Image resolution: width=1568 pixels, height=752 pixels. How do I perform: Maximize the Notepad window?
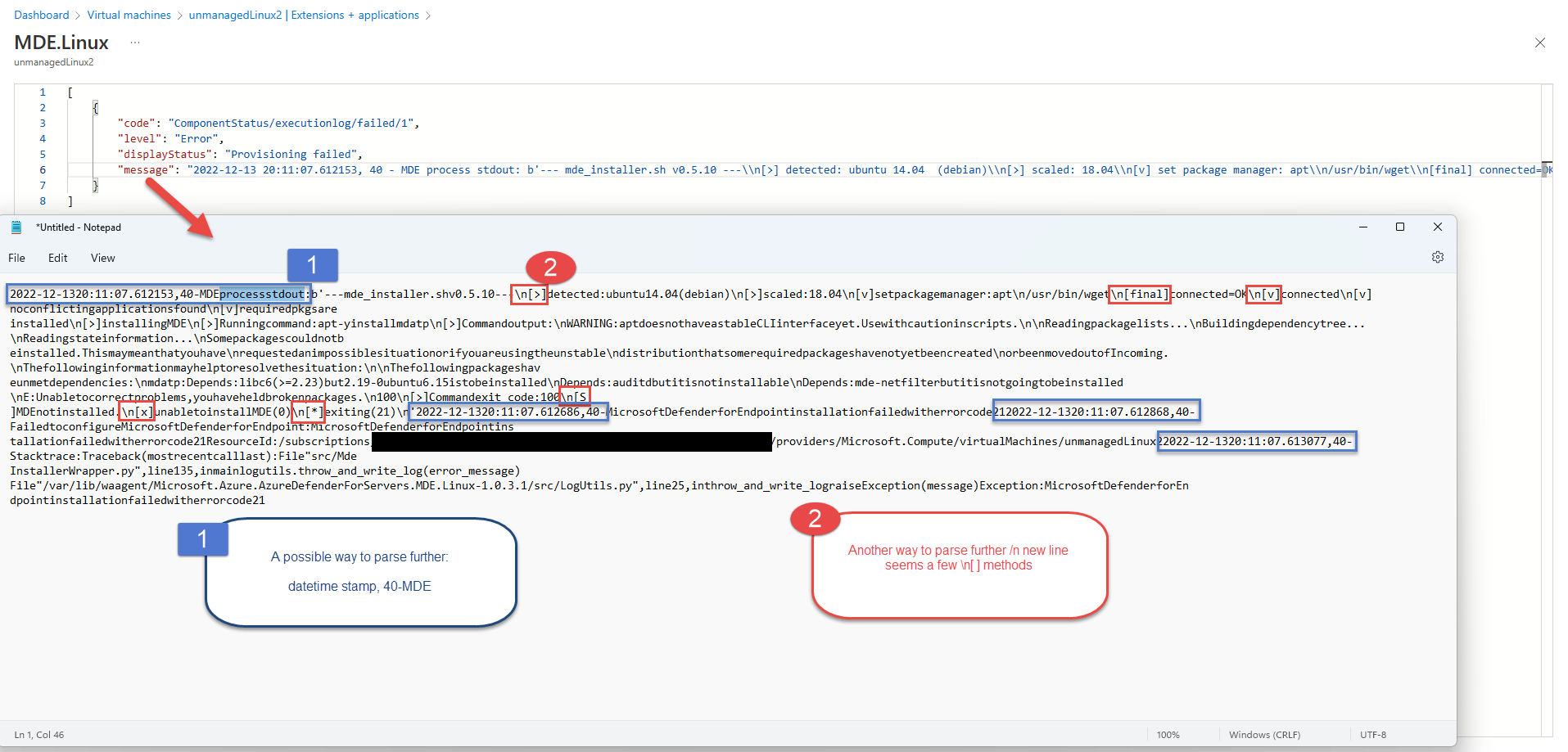1400,227
